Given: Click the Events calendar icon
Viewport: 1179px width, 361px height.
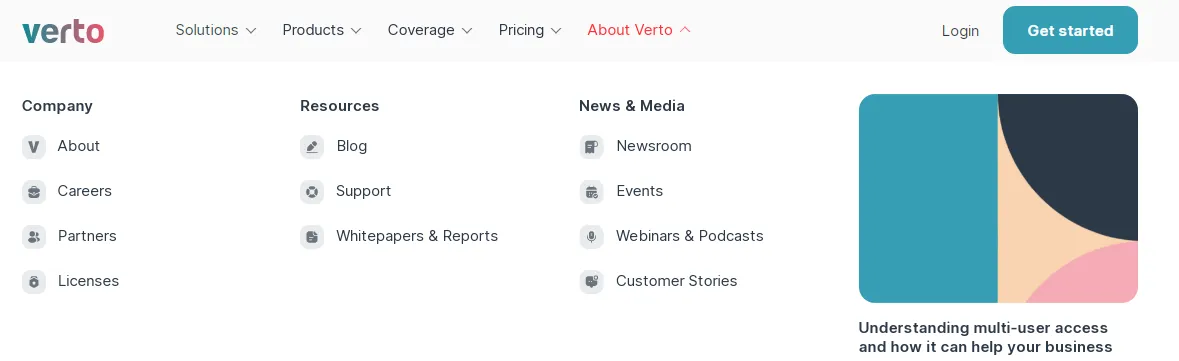Looking at the screenshot, I should tap(592, 192).
